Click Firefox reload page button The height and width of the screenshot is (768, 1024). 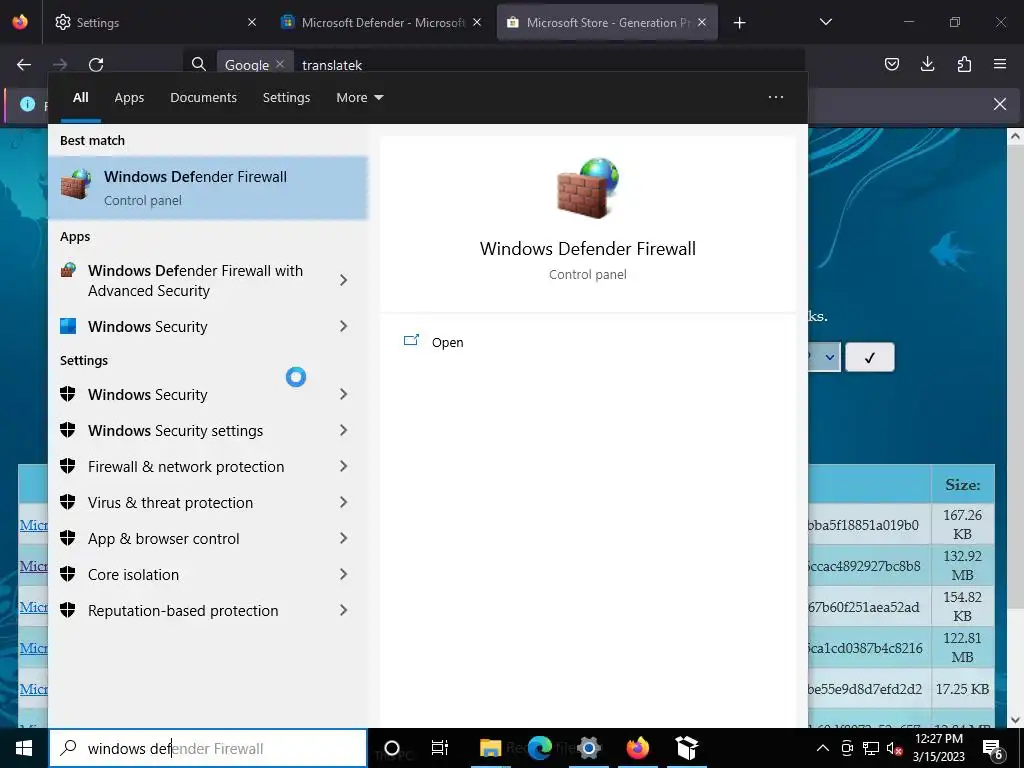96,65
